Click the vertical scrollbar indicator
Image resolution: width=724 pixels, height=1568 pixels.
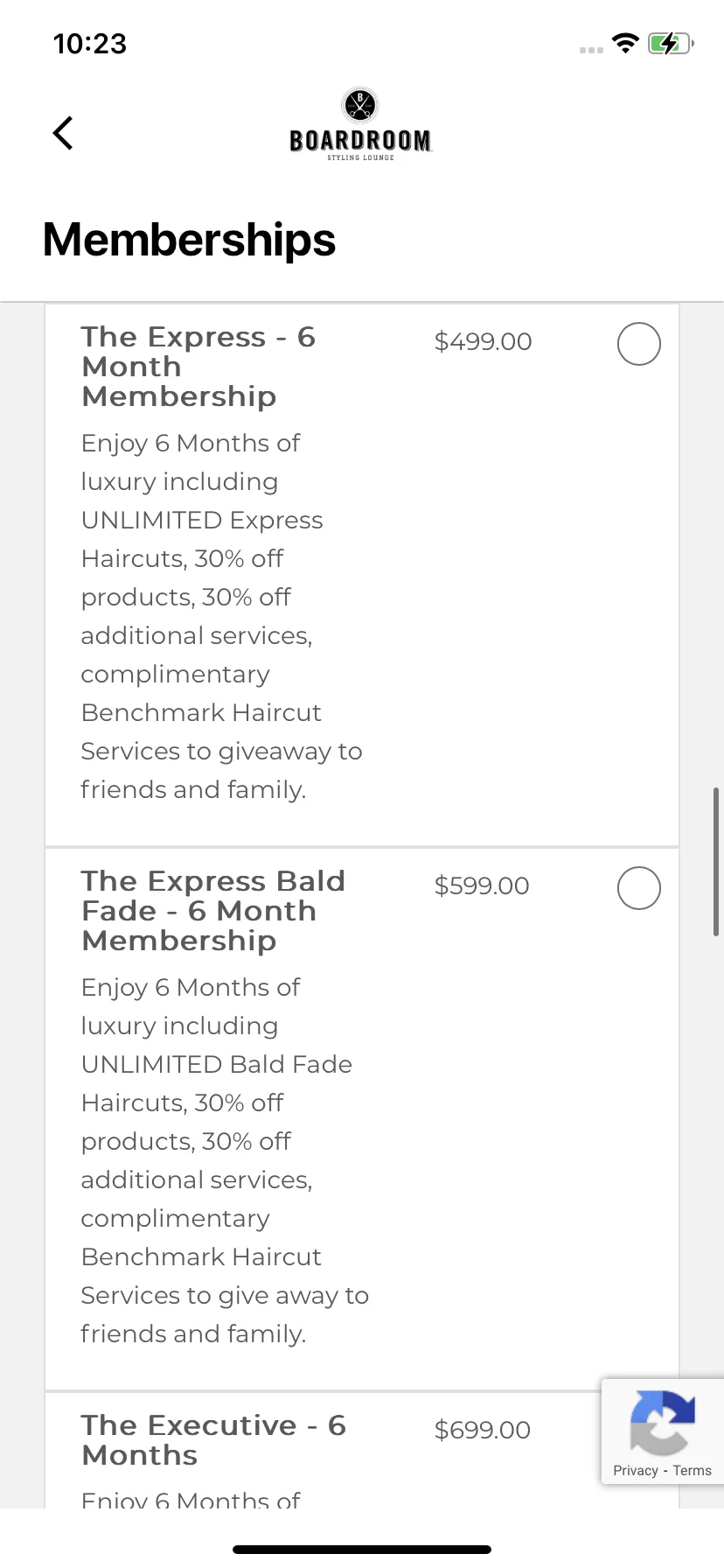coord(716,862)
